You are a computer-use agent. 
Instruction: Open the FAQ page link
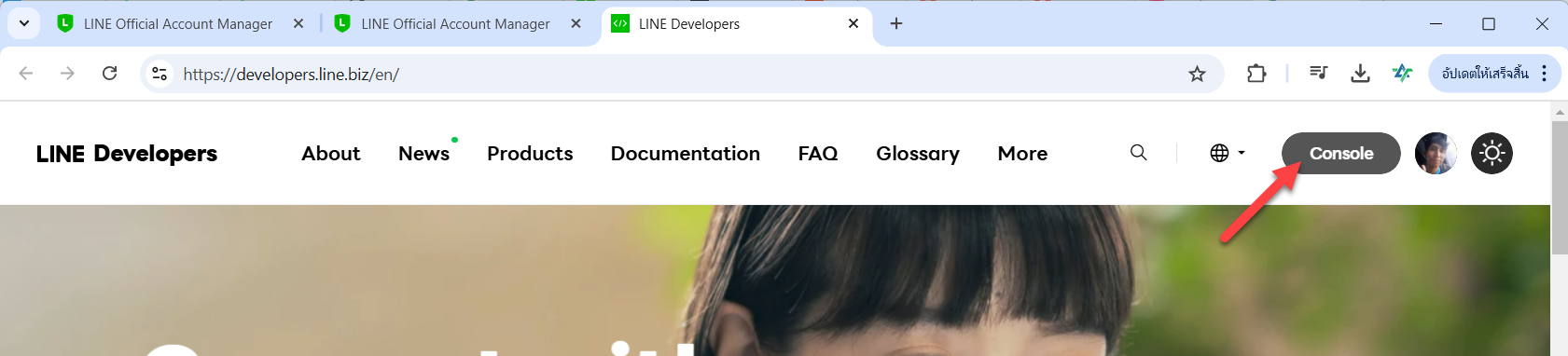[818, 154]
